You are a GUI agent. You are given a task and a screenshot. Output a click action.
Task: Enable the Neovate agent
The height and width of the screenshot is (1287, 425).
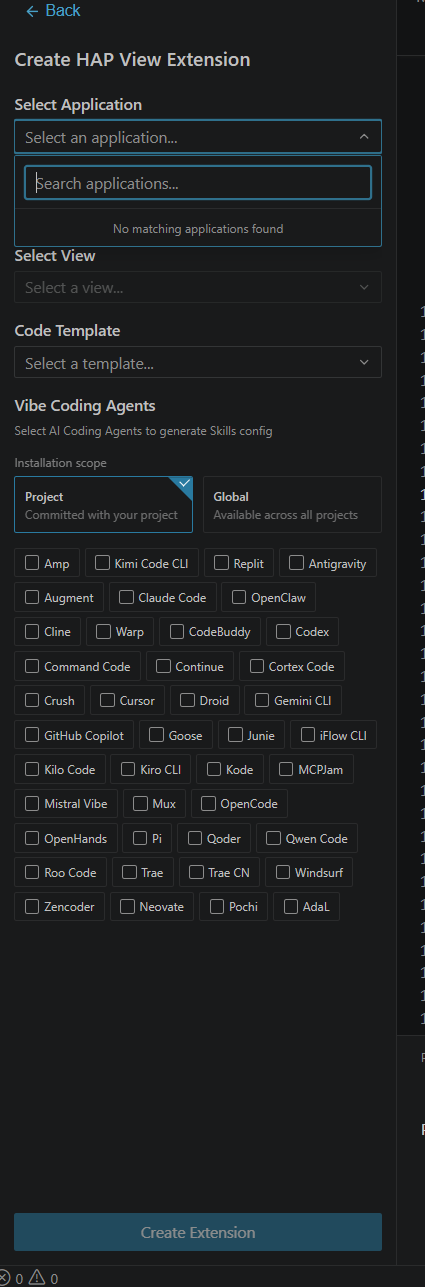pyautogui.click(x=127, y=907)
